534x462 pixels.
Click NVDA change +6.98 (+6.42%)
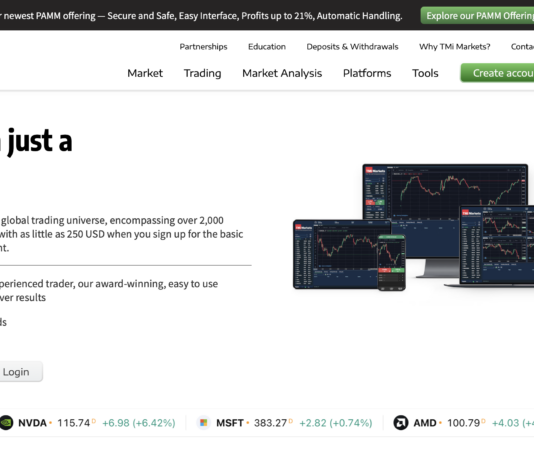pyautogui.click(x=139, y=423)
